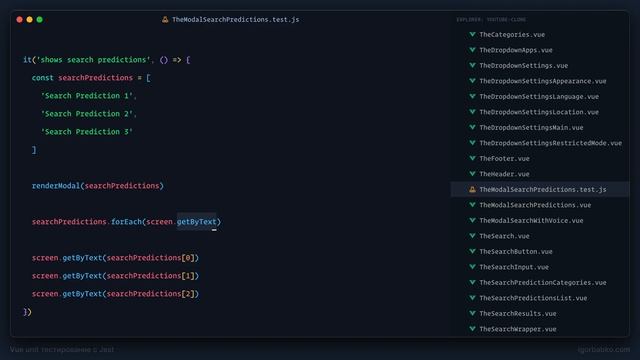Open TheModalSearchPredictions.vue component file
640x360 pixels.
(535, 205)
